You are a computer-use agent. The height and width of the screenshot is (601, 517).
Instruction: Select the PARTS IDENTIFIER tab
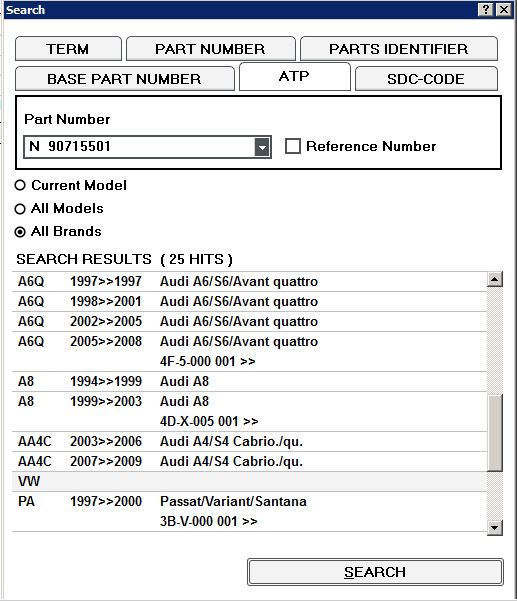pos(399,49)
